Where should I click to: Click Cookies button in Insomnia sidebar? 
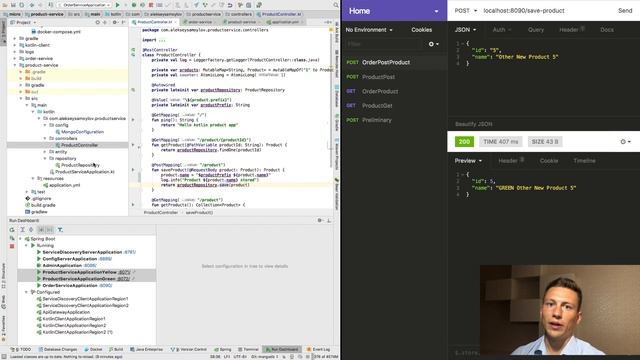(422, 30)
